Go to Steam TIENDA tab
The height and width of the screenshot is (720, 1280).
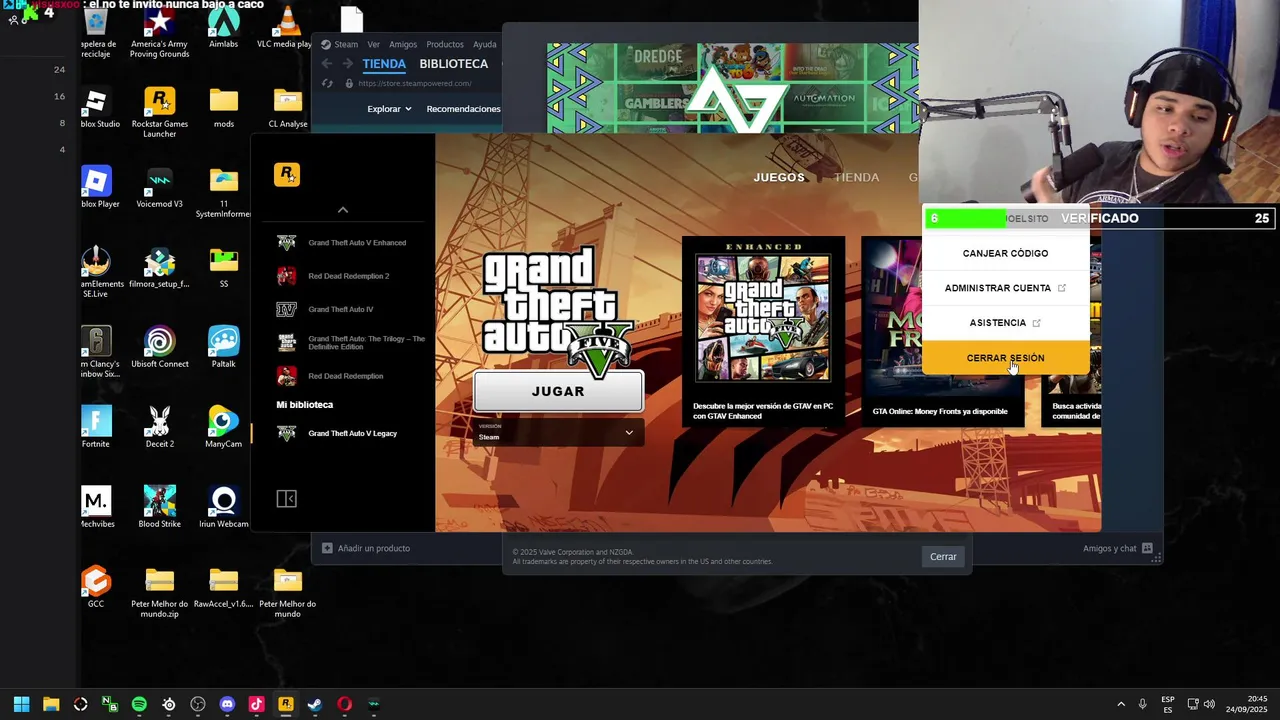coord(384,64)
